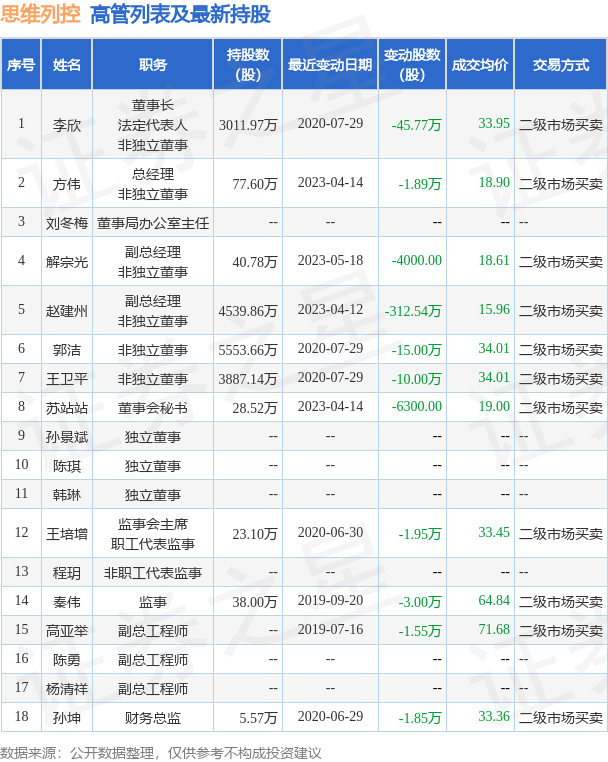608x762 pixels.
Task: Click the holding value 23.10万
Action: (255, 534)
